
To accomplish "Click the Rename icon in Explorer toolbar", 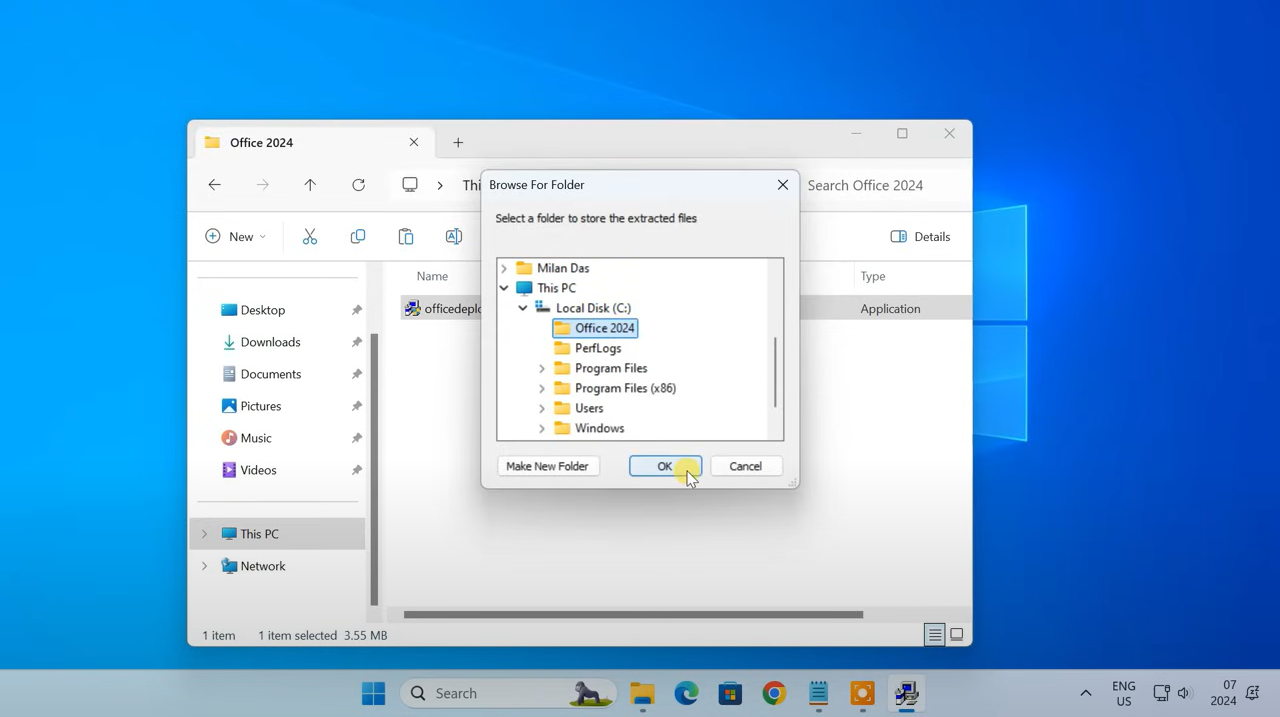I will click(454, 237).
